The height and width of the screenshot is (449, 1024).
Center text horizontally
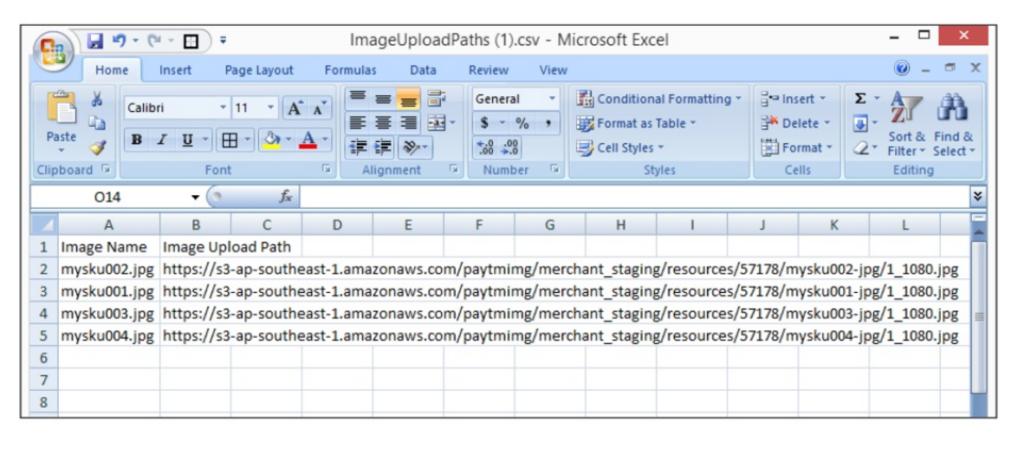(x=383, y=123)
